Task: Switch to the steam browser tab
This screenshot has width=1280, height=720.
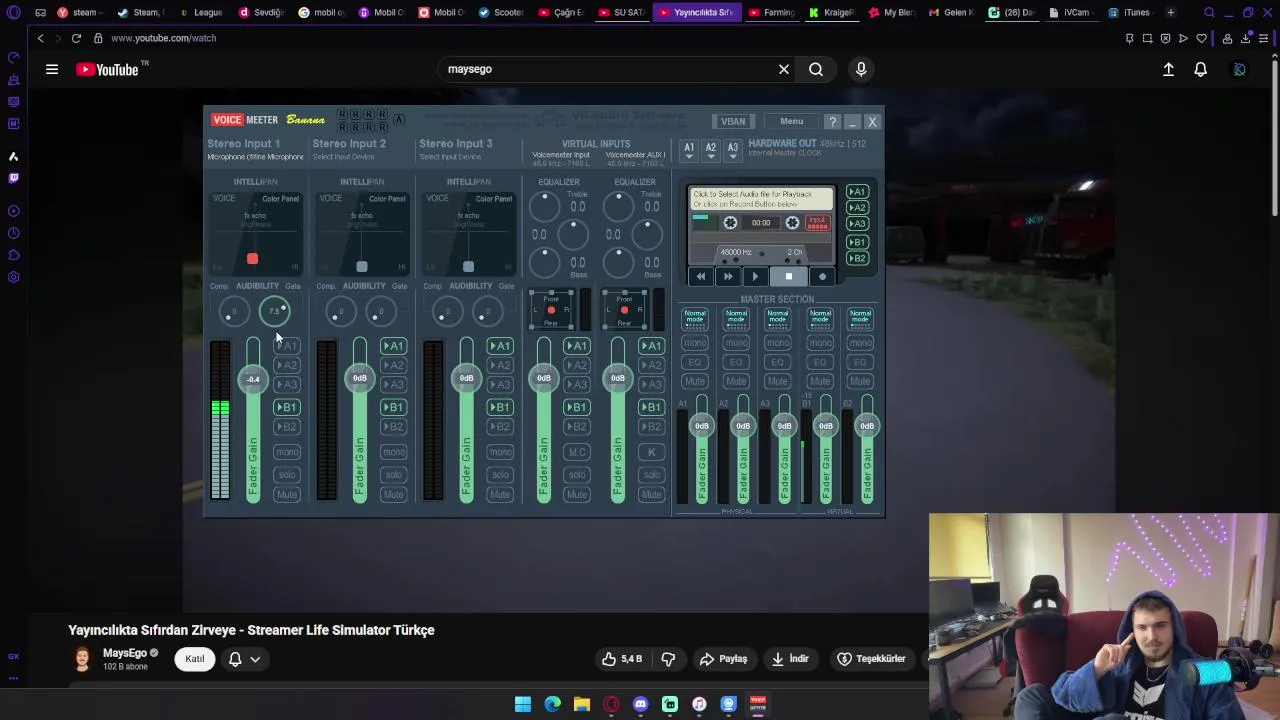Action: (x=78, y=12)
